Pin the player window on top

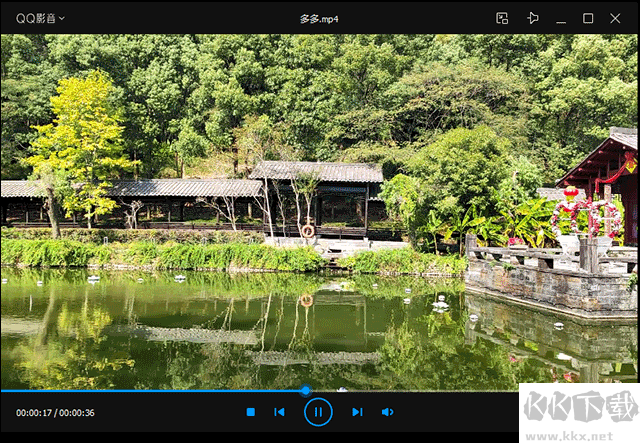pos(532,18)
